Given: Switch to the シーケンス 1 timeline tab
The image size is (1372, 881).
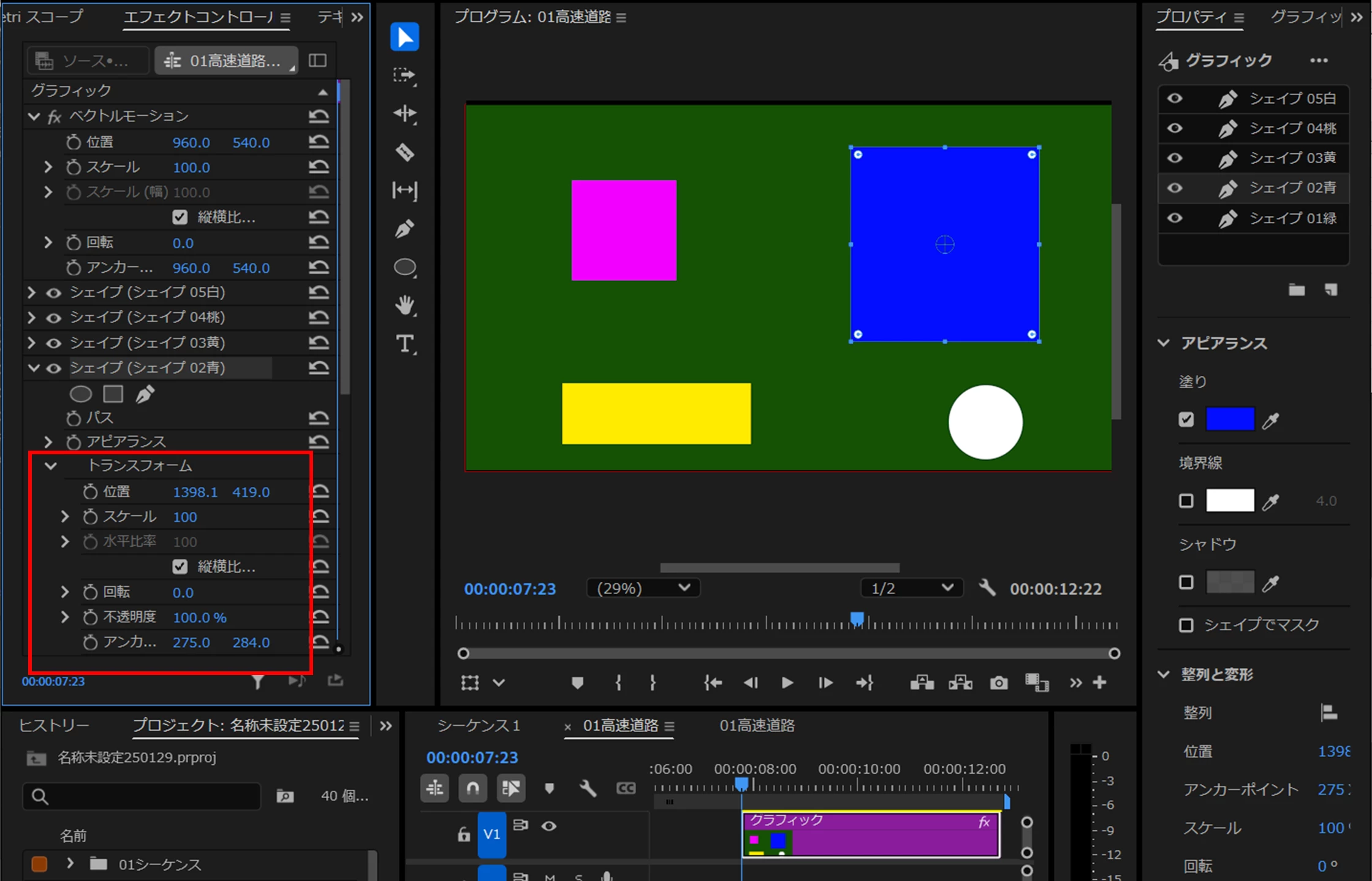Looking at the screenshot, I should 479,726.
